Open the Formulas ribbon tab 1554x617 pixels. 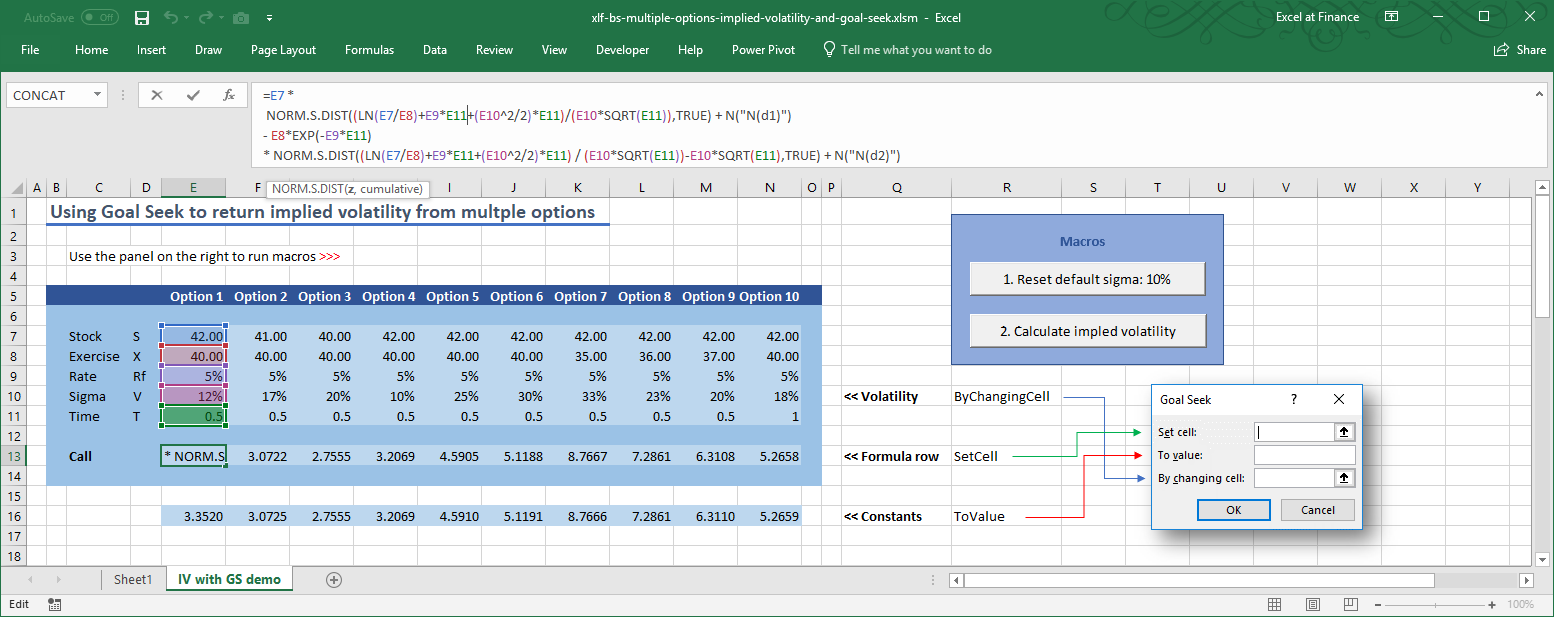pyautogui.click(x=369, y=50)
